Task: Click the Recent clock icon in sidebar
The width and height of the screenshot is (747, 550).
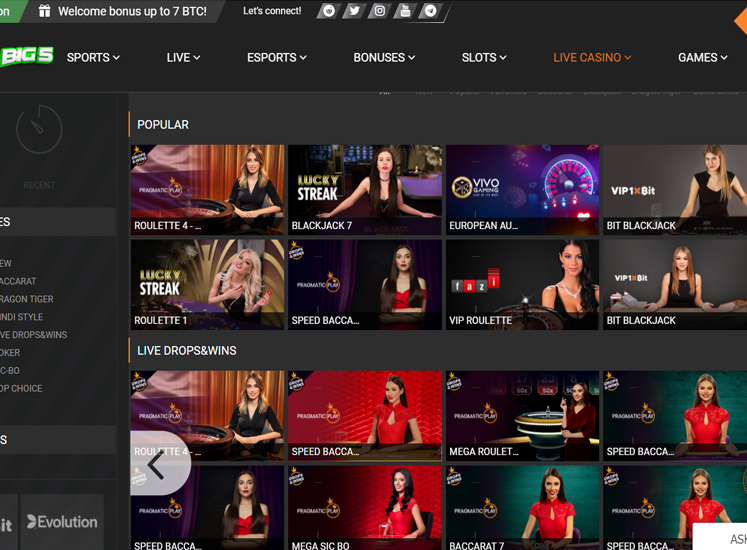Action: (x=39, y=128)
